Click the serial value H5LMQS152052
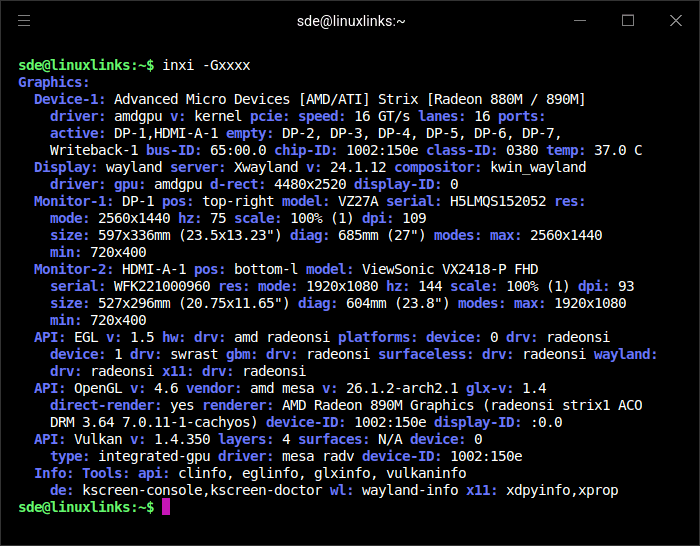This screenshot has width=700, height=546. coord(498,201)
